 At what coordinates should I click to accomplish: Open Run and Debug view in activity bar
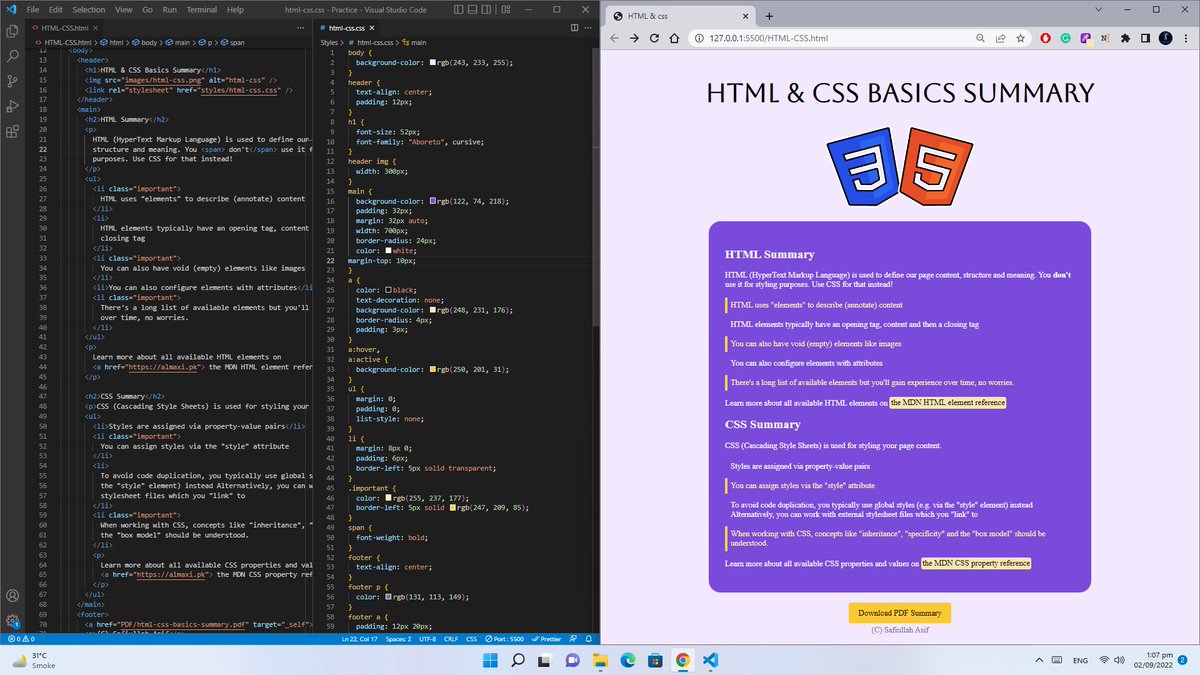tap(12, 106)
